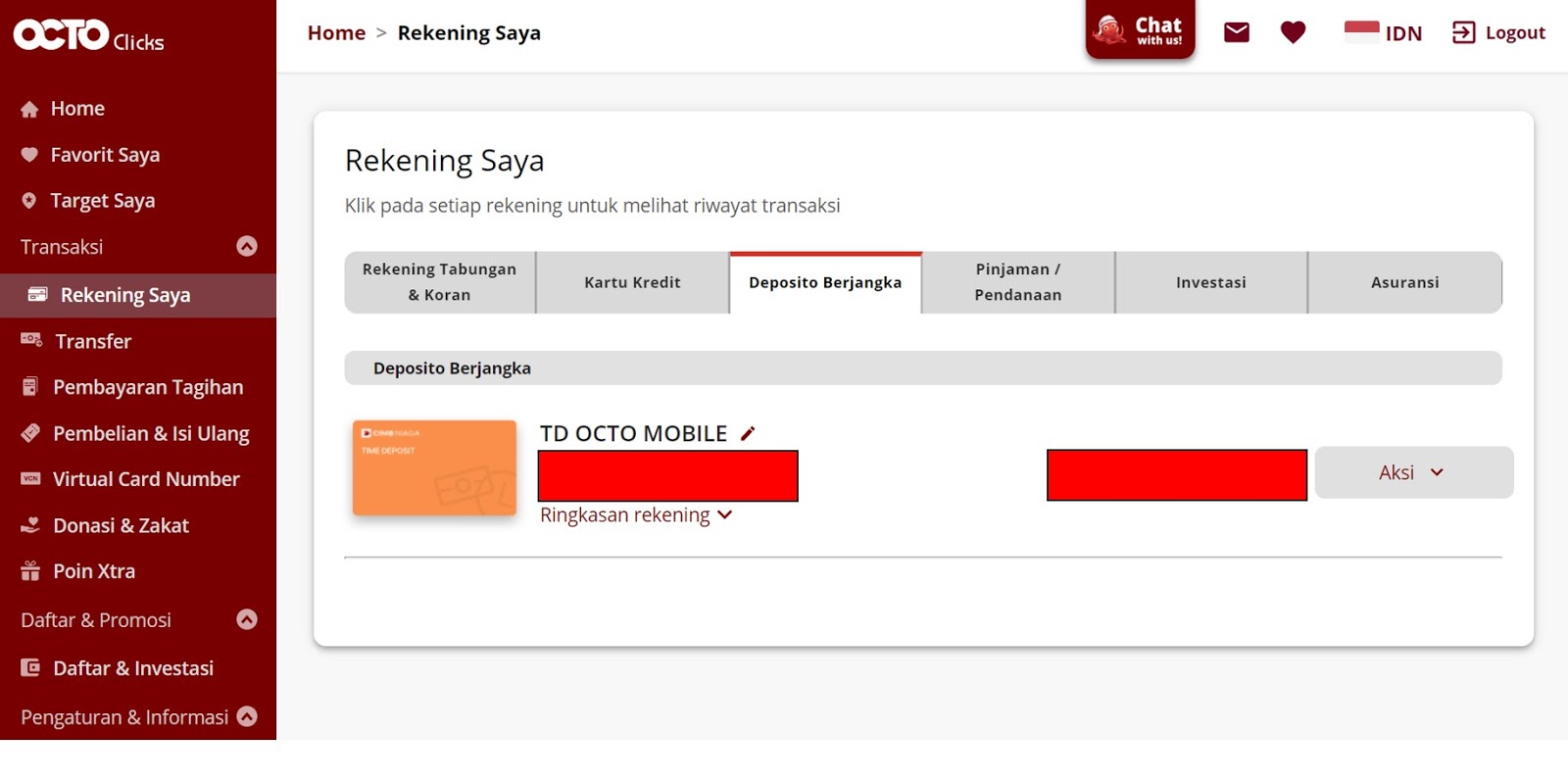This screenshot has width=1568, height=781.
Task: Open the Aksi dropdown
Action: point(1414,472)
